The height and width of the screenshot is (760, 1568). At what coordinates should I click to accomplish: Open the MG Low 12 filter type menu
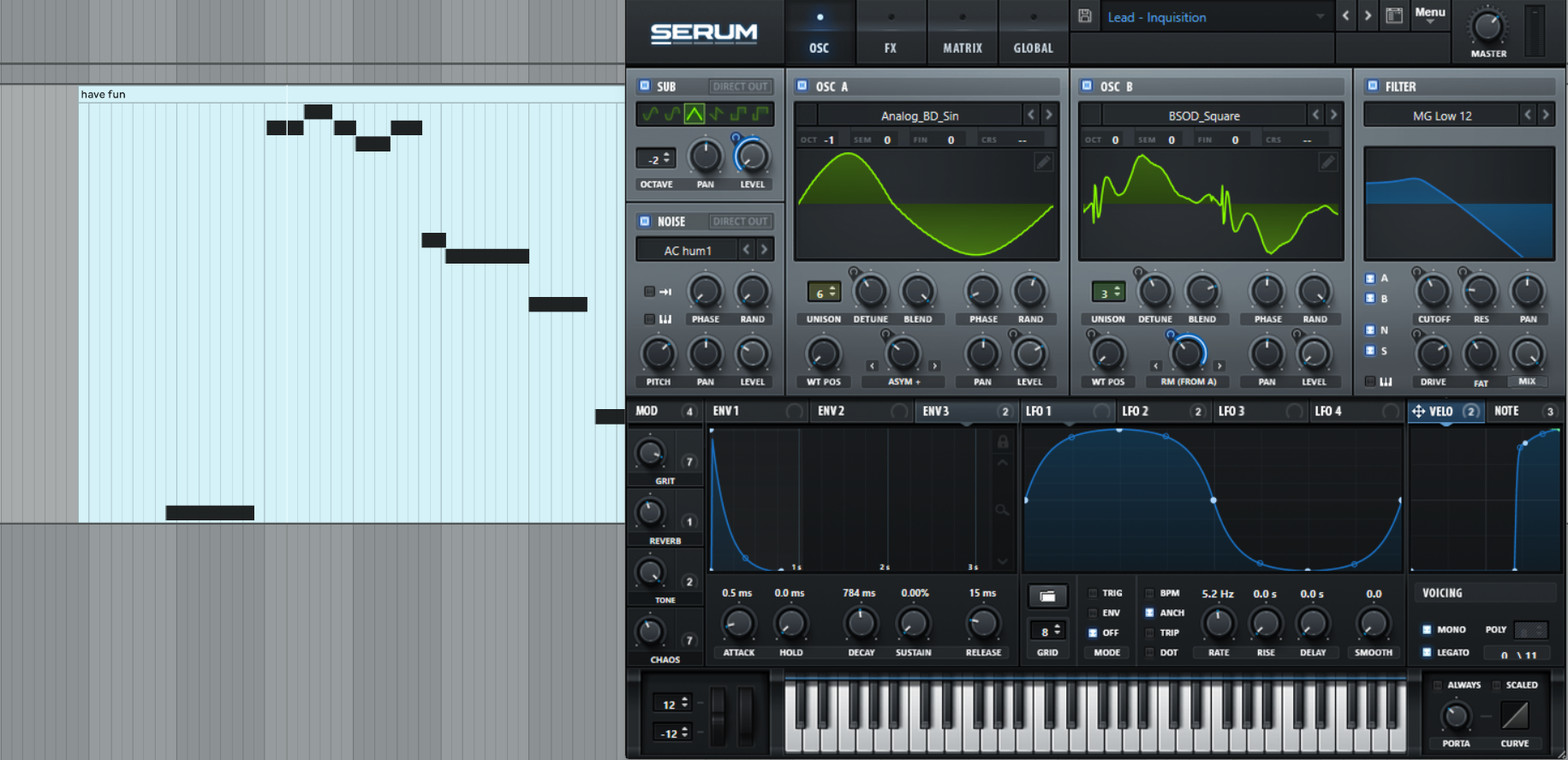[1442, 116]
